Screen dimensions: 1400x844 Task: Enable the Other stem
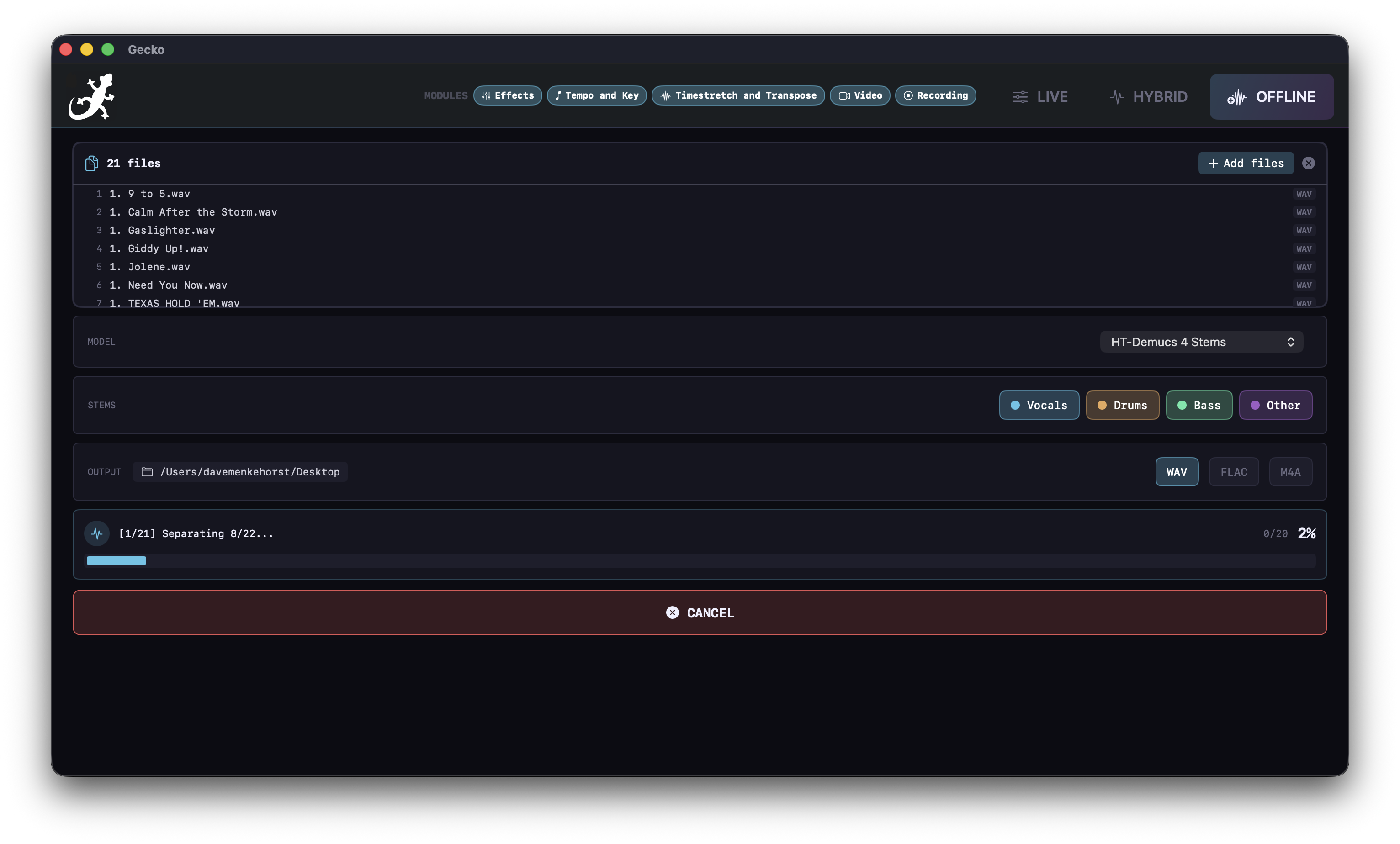1276,405
